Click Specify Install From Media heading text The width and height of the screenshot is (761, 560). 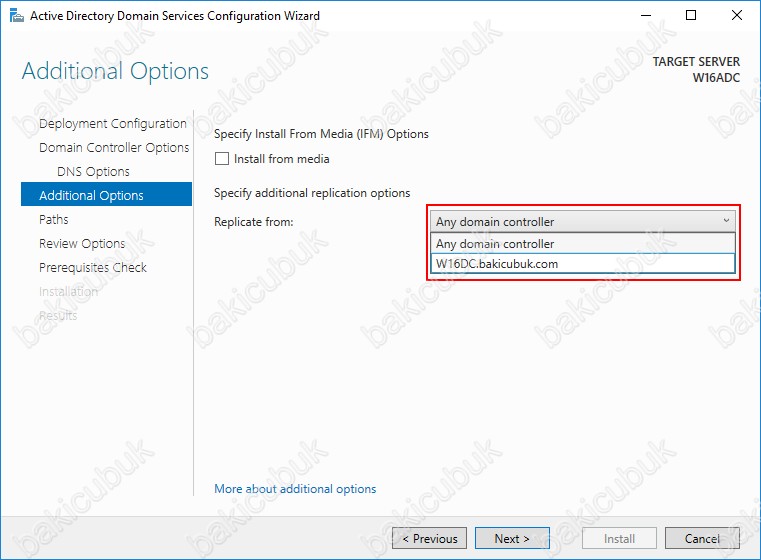(321, 134)
